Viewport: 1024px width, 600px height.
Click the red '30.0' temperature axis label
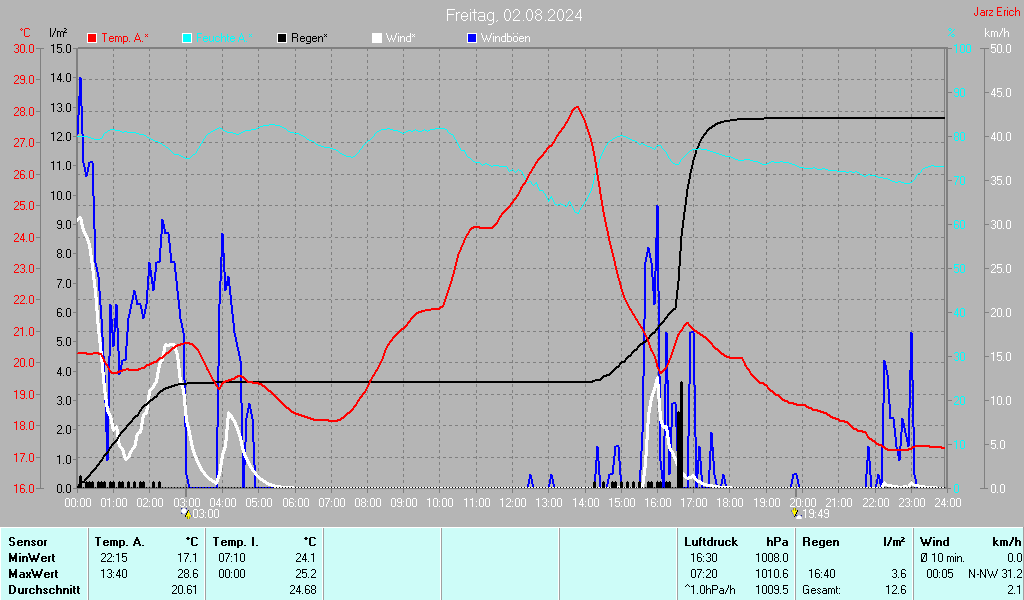(x=24, y=49)
